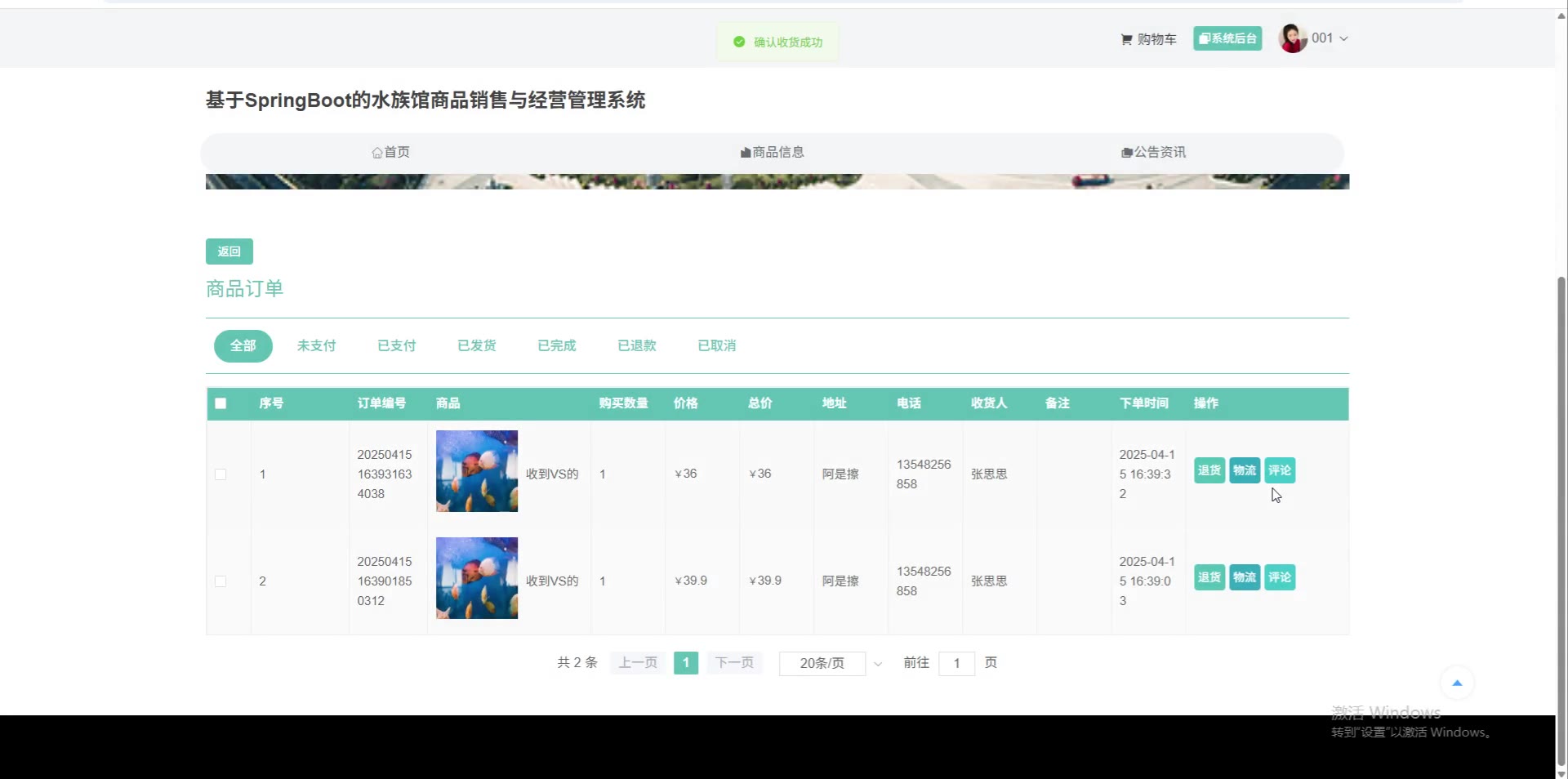Click the 返回 back button
This screenshot has height=779, width=1568.
229,252
